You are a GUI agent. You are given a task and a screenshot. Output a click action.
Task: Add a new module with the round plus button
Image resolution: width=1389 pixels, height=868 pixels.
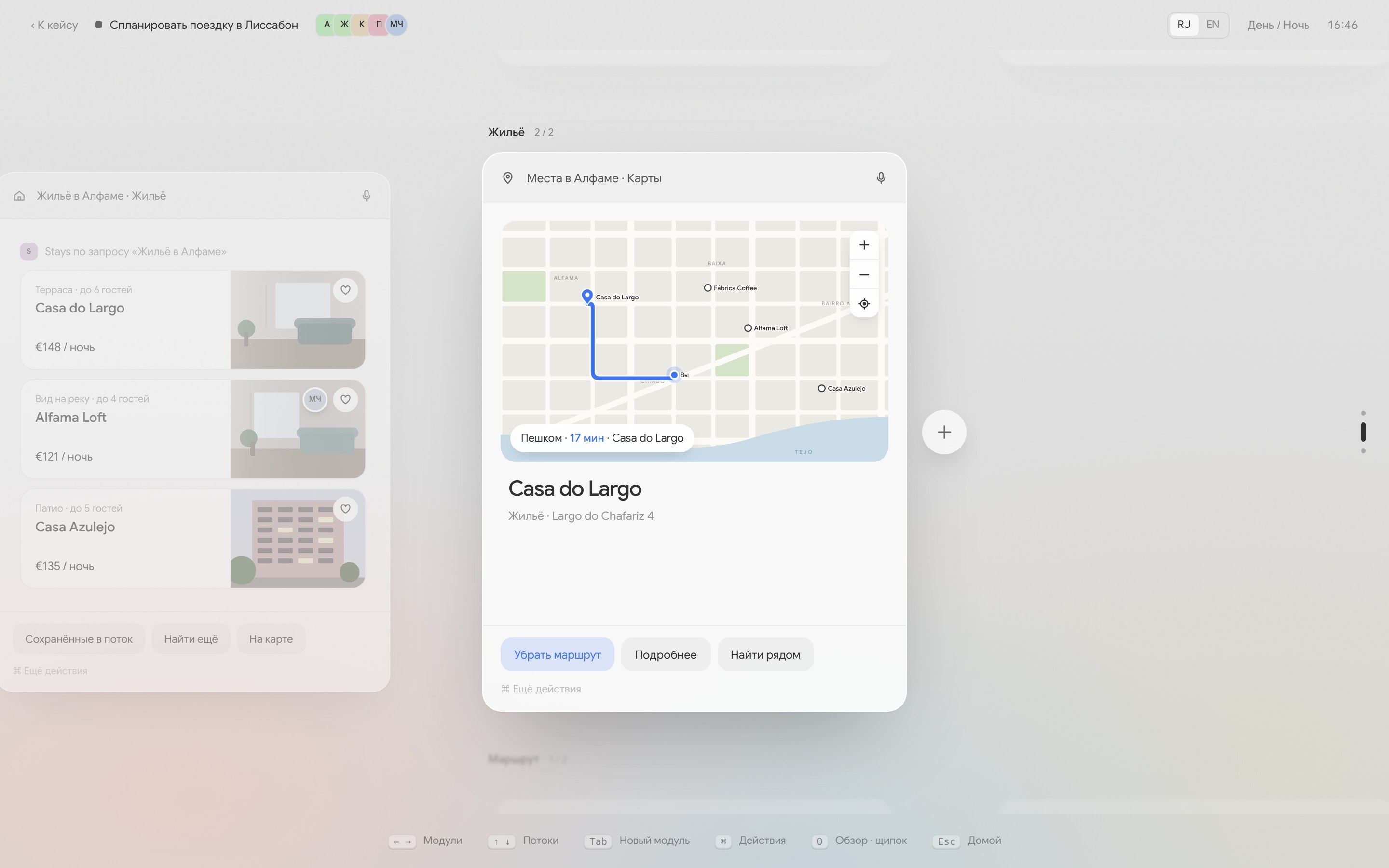point(944,432)
